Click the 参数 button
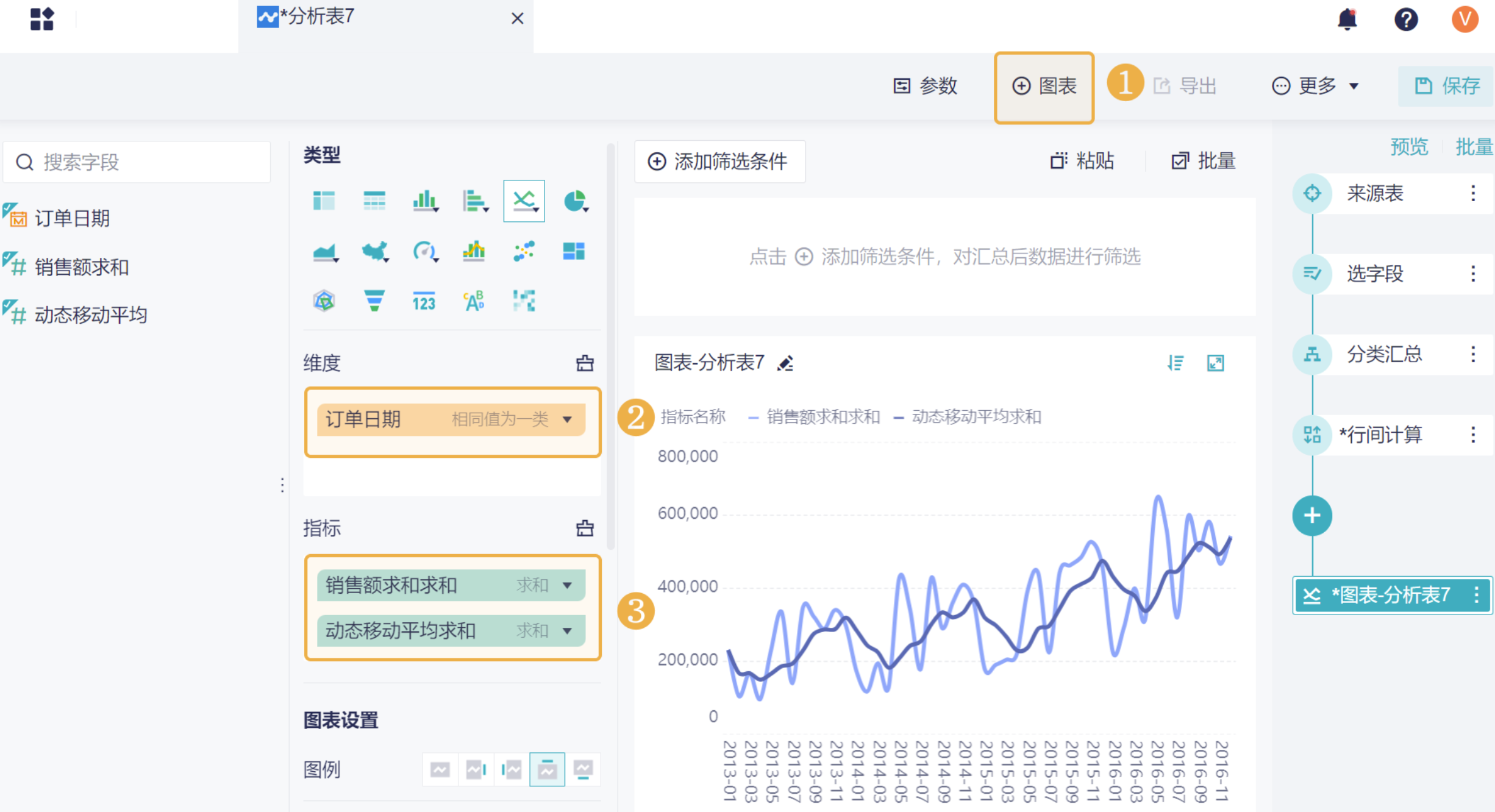1495x812 pixels. 925,86
